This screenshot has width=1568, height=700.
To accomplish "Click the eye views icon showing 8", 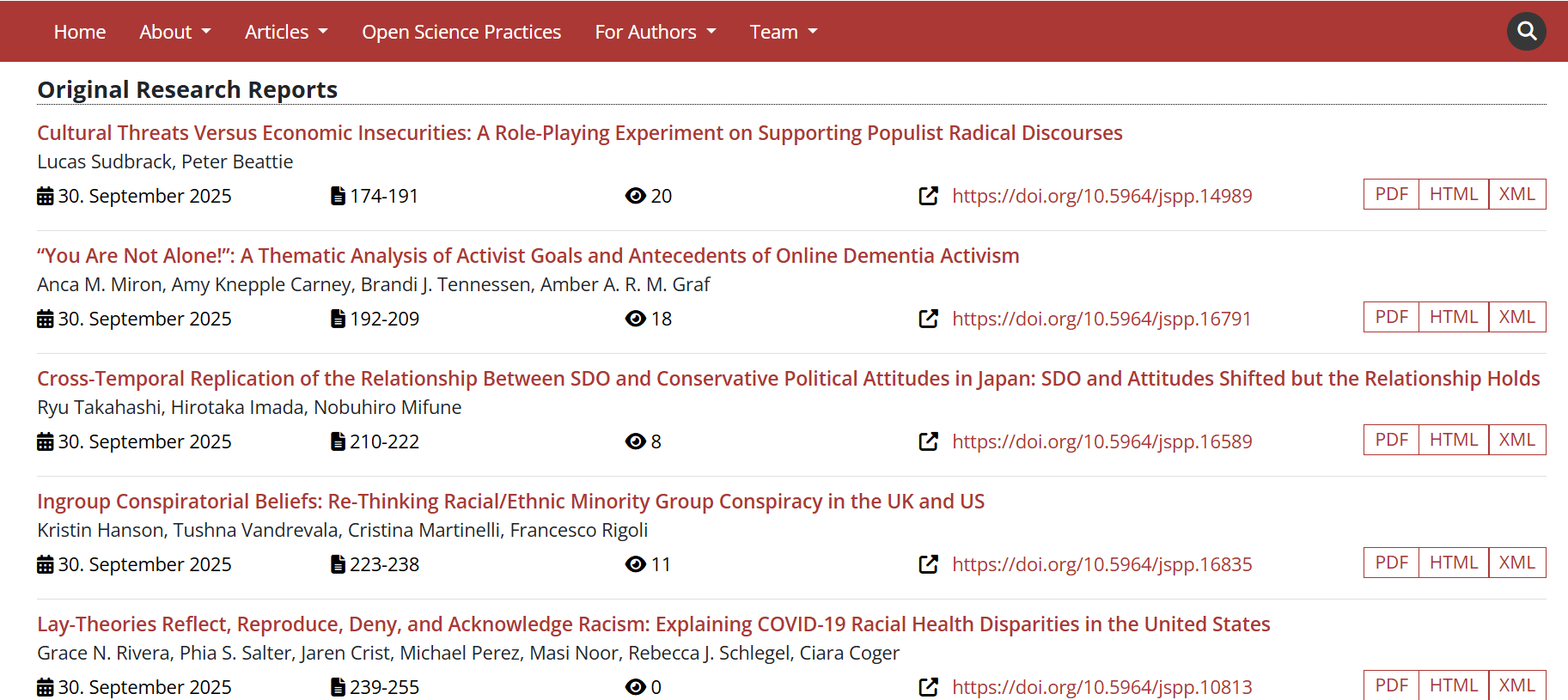I will [635, 441].
